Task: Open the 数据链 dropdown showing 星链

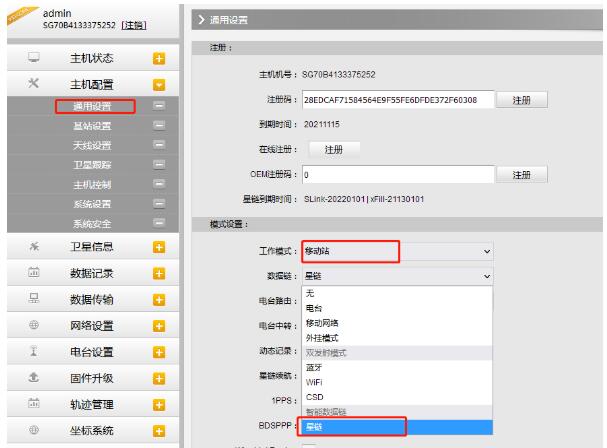Action: tap(397, 276)
